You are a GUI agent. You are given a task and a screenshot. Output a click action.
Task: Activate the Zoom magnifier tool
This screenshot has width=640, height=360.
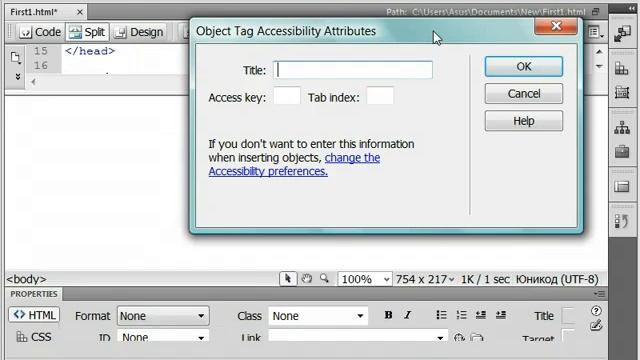[324, 279]
